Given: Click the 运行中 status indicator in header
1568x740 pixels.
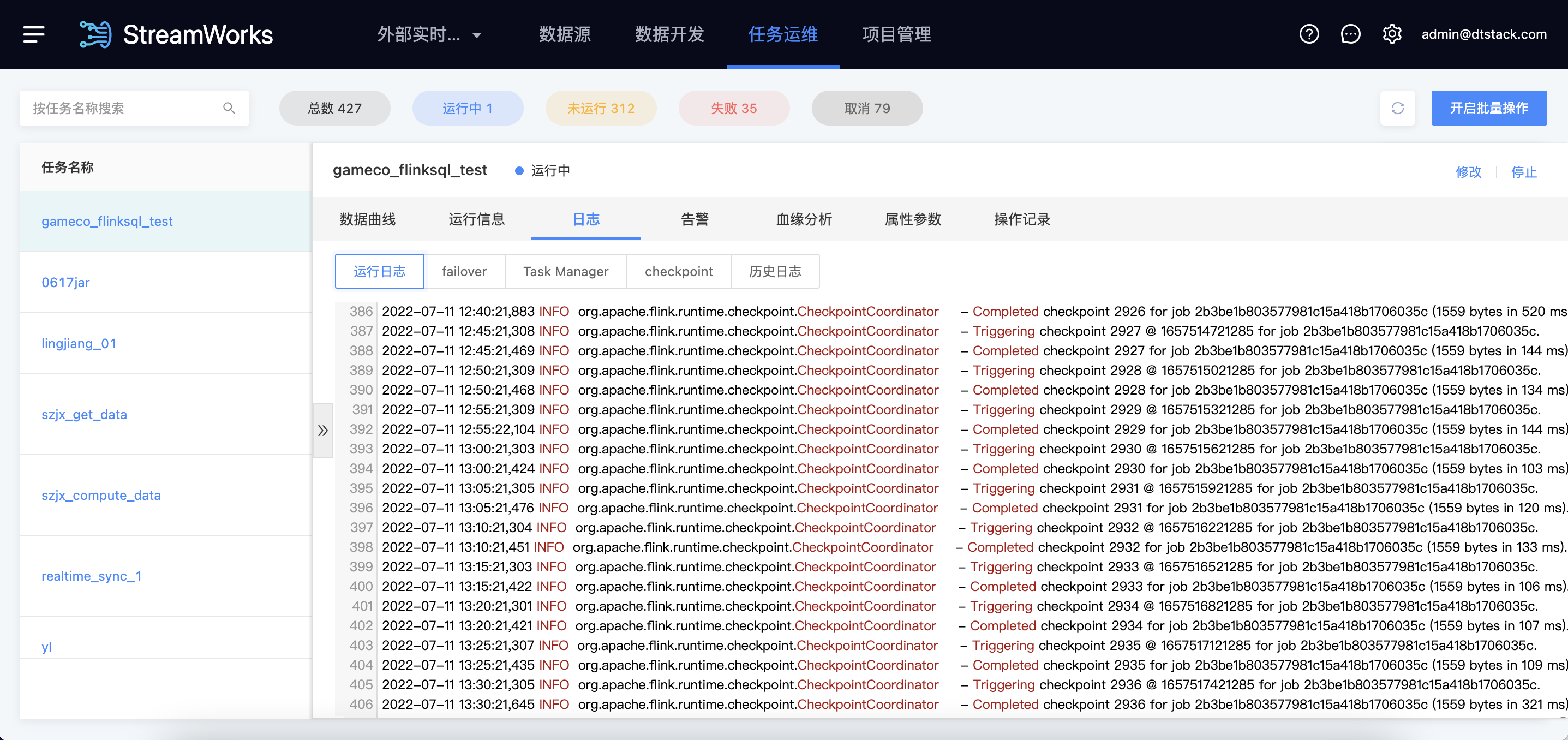Looking at the screenshot, I should pos(542,170).
